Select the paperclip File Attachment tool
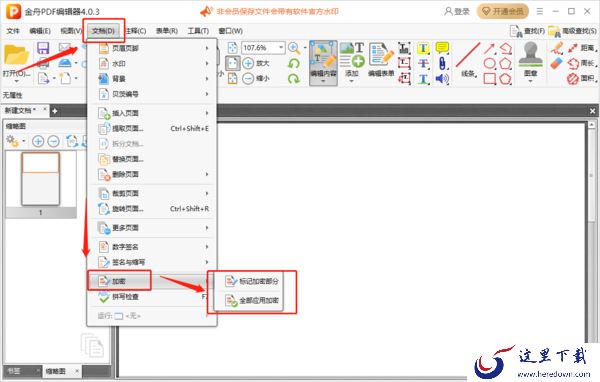Viewport: 600px width, 382px height. (x=442, y=64)
